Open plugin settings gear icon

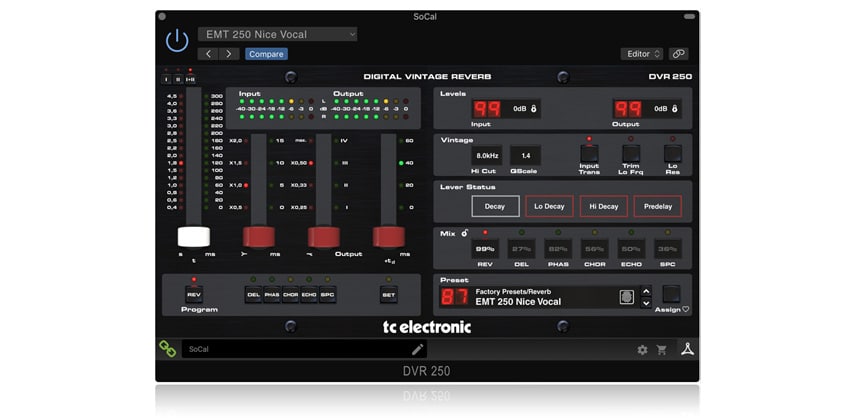click(x=642, y=350)
